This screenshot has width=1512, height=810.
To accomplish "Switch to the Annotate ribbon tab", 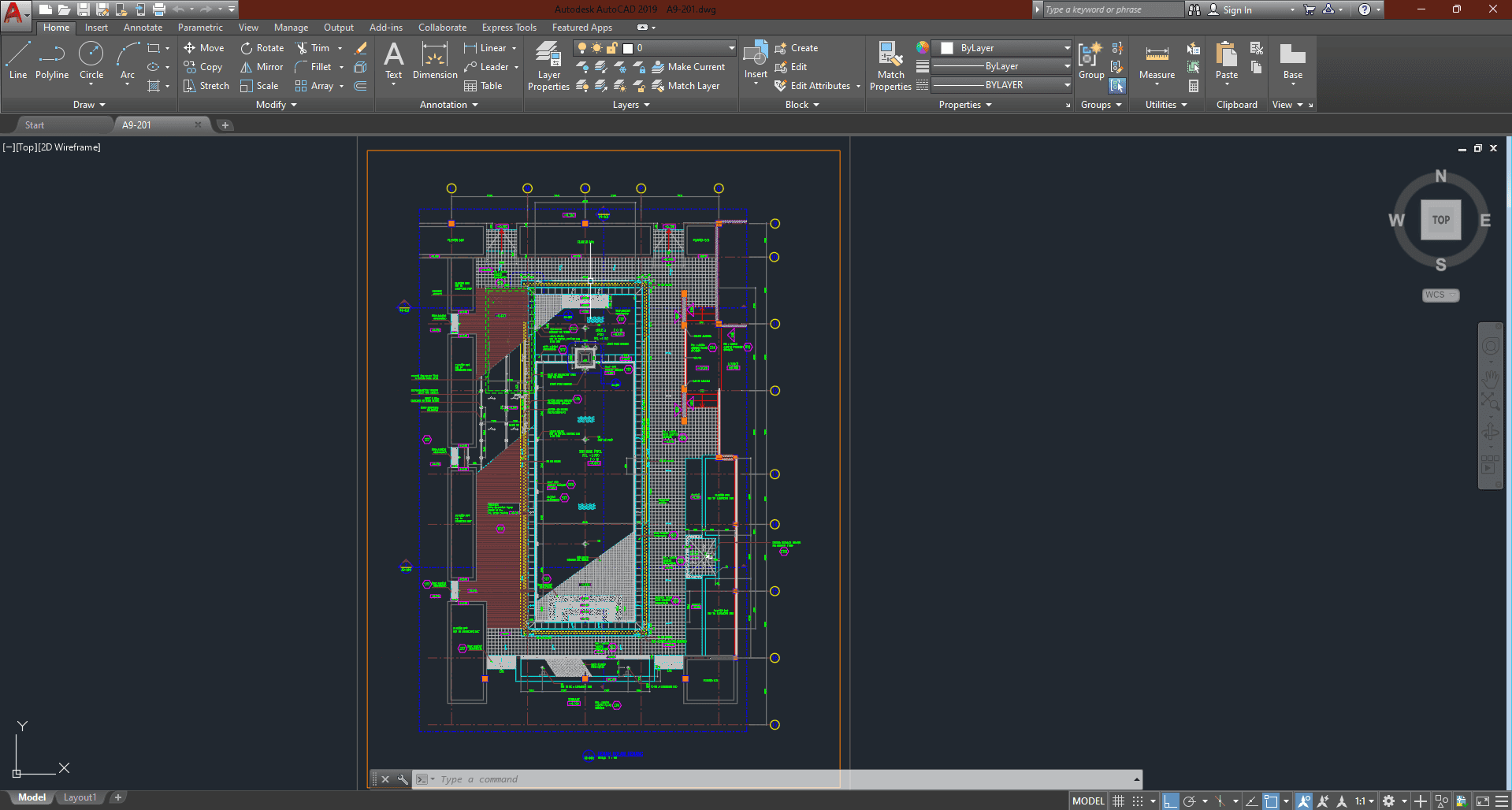I will click(x=143, y=28).
